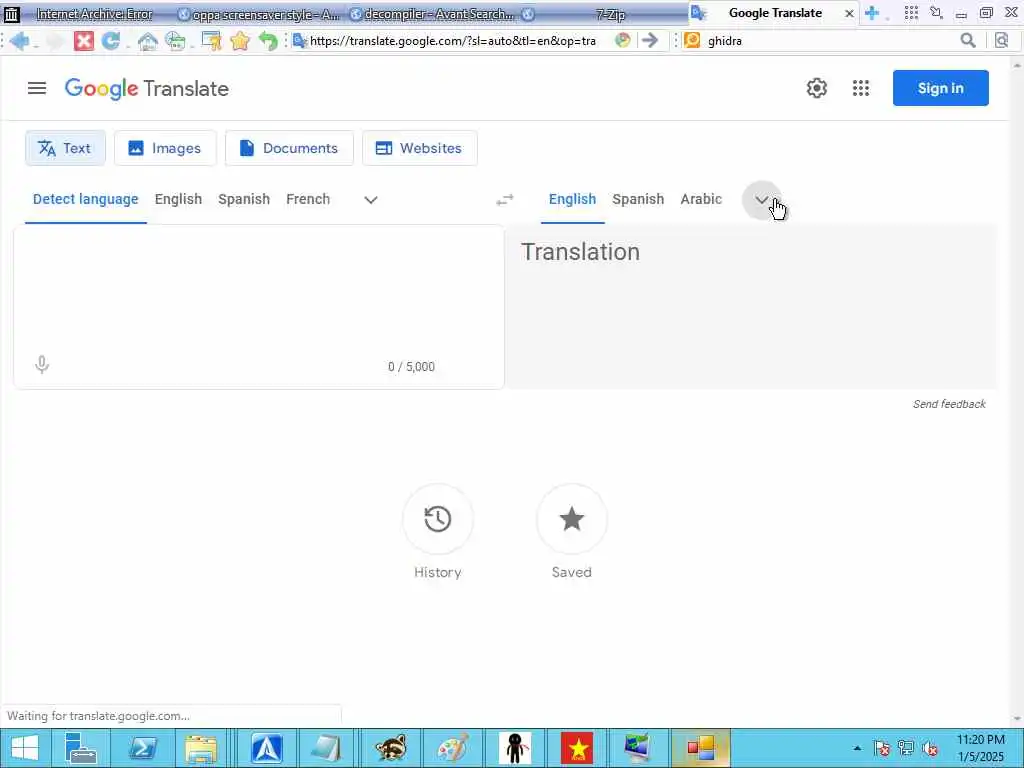The image size is (1024, 768).
Task: Click the Go arrow next to address bar
Action: click(649, 40)
